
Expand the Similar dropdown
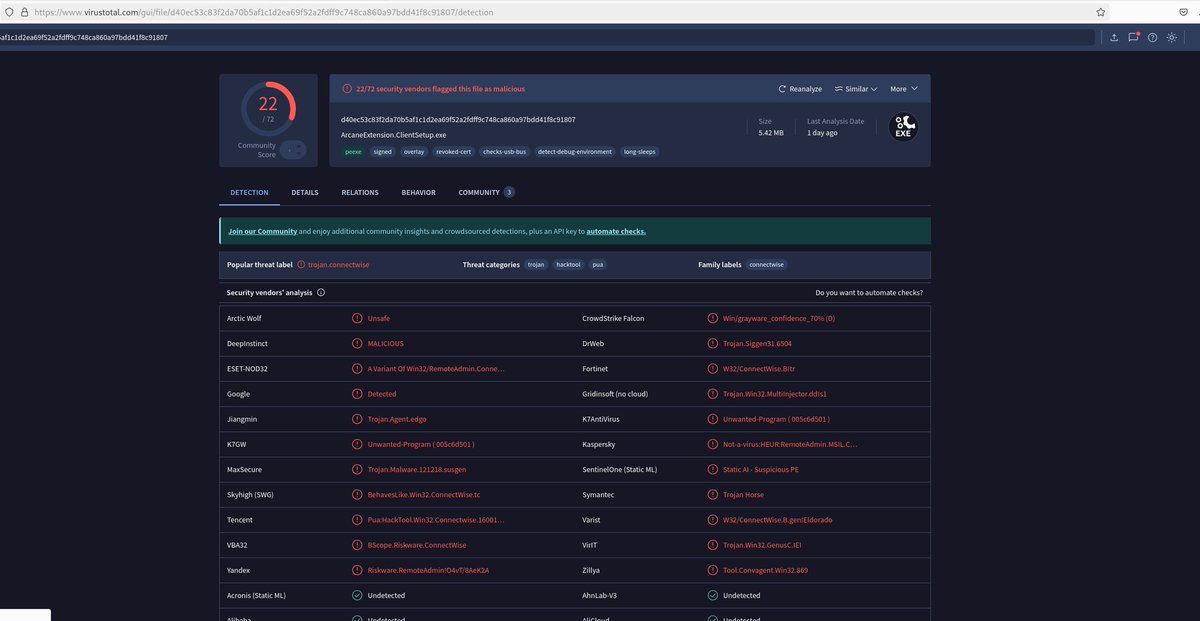855,89
